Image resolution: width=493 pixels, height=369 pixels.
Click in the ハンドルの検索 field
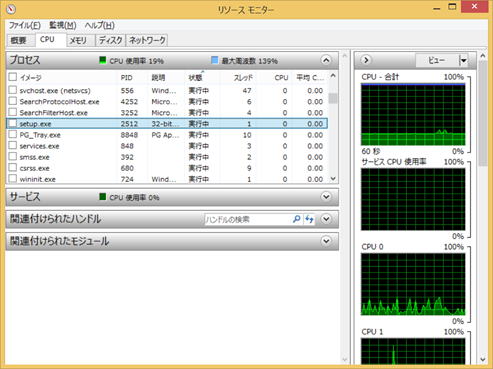(x=247, y=219)
